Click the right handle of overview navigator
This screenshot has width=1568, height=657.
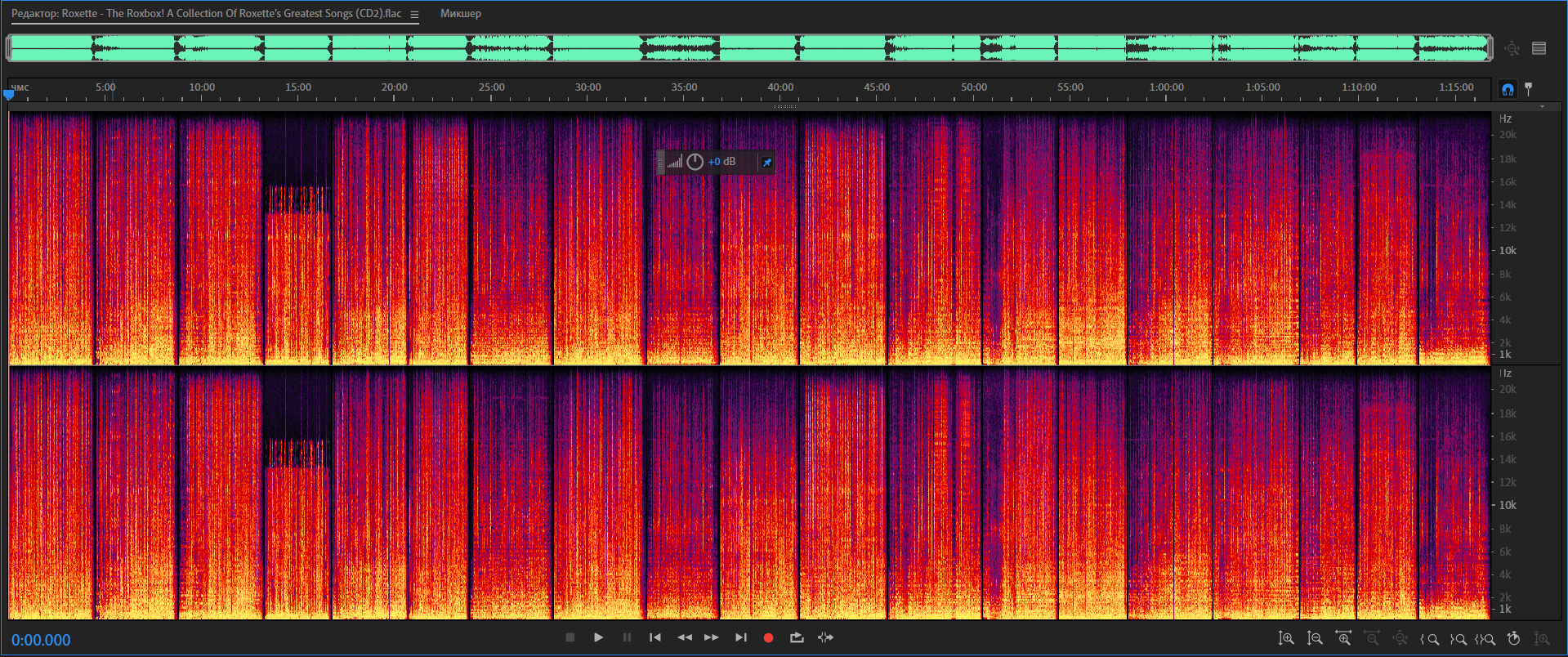[1490, 48]
